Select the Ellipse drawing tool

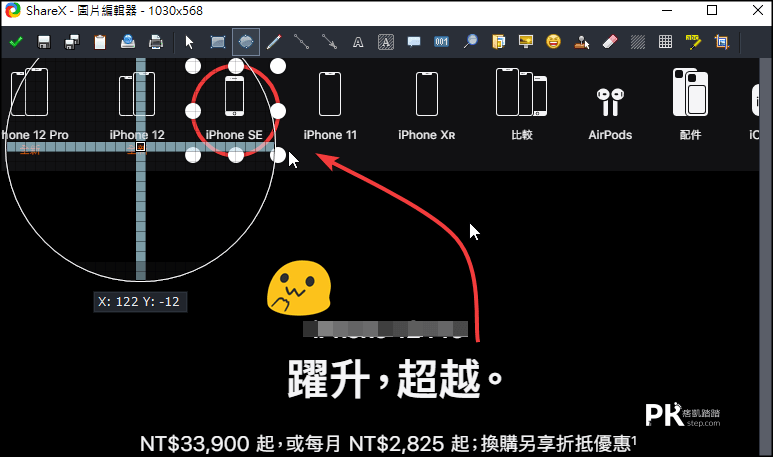pos(246,42)
